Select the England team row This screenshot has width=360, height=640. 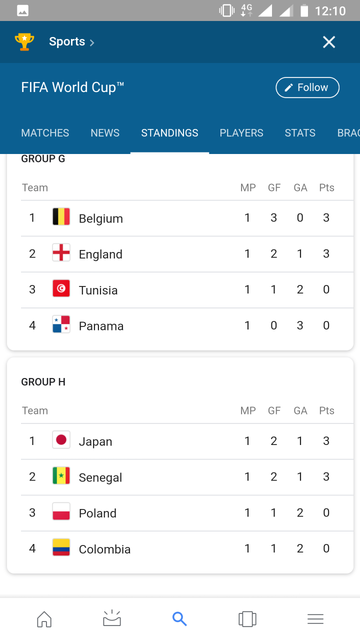coord(187,254)
